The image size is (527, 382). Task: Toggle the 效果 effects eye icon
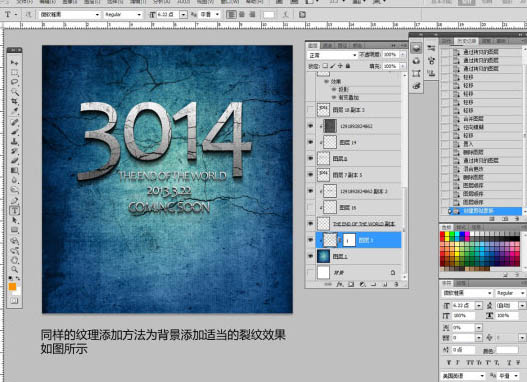pos(326,82)
